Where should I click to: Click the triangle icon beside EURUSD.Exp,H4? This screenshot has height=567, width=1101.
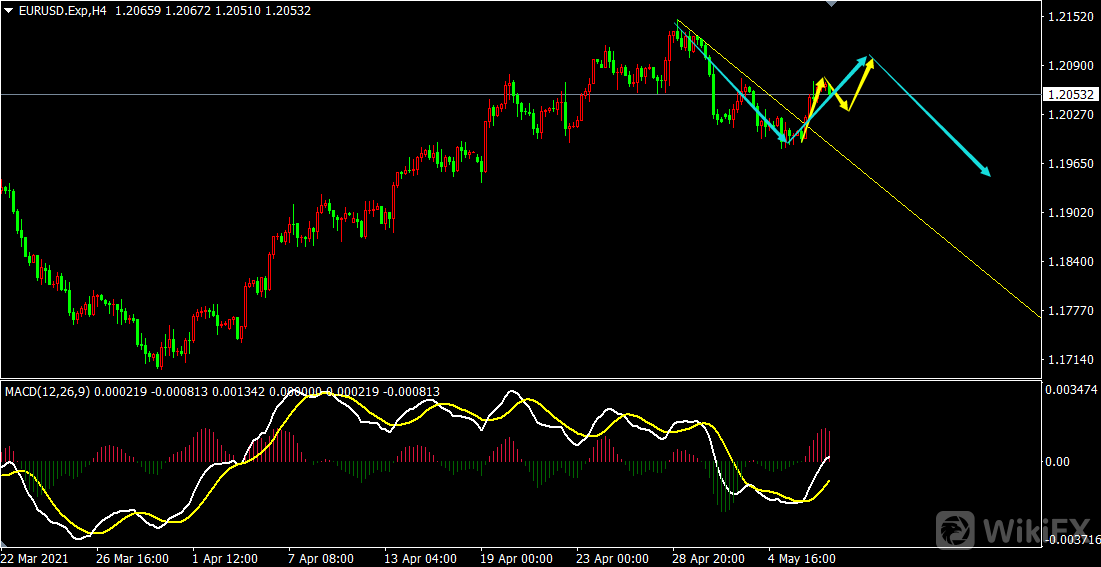[x=9, y=9]
